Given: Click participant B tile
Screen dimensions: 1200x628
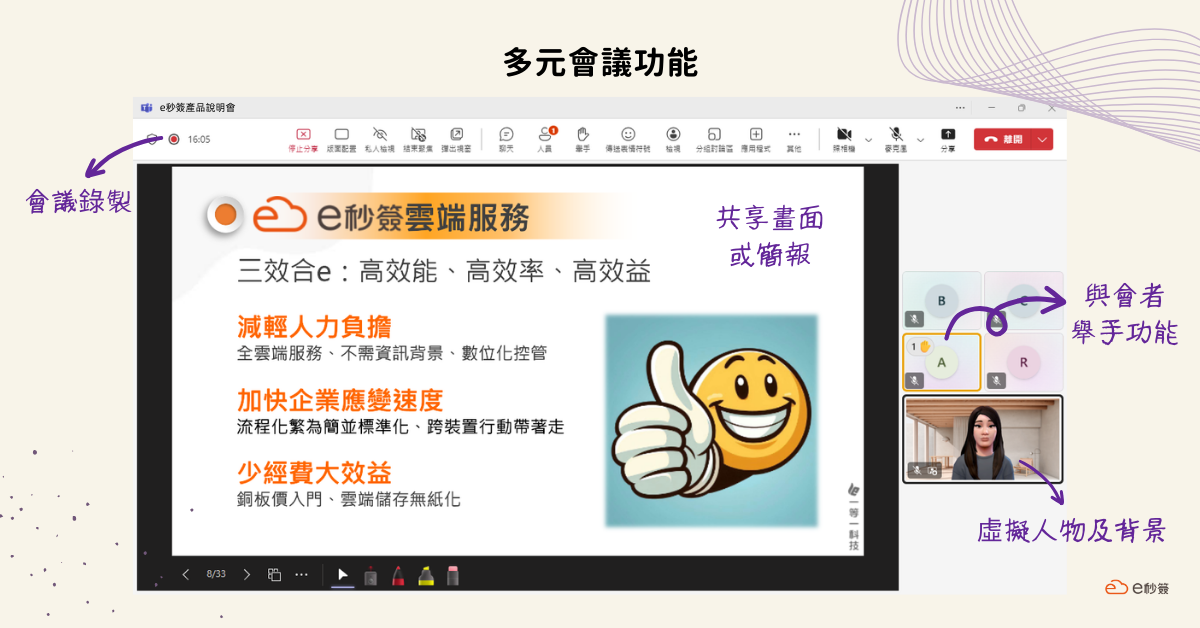Looking at the screenshot, I should tap(941, 300).
